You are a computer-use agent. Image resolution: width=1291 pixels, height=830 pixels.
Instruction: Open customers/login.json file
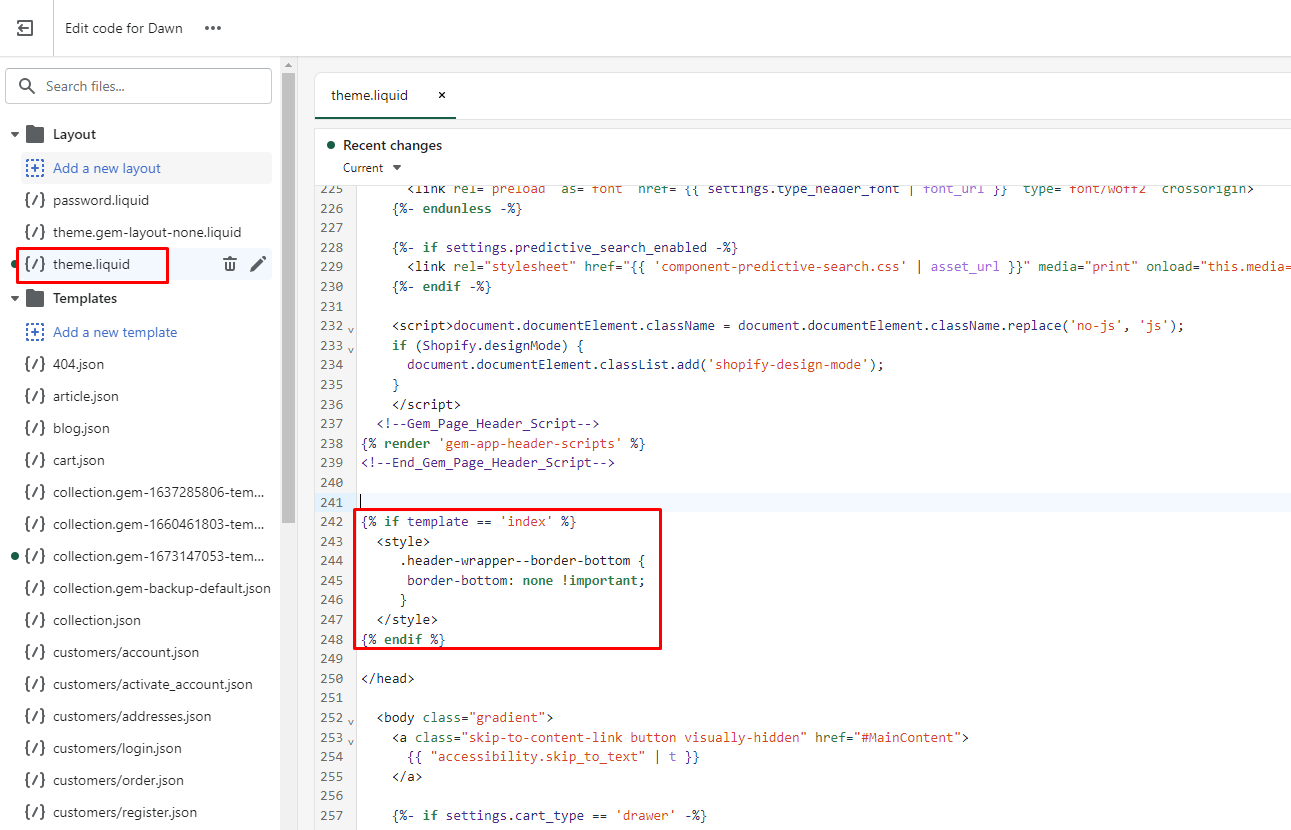117,748
